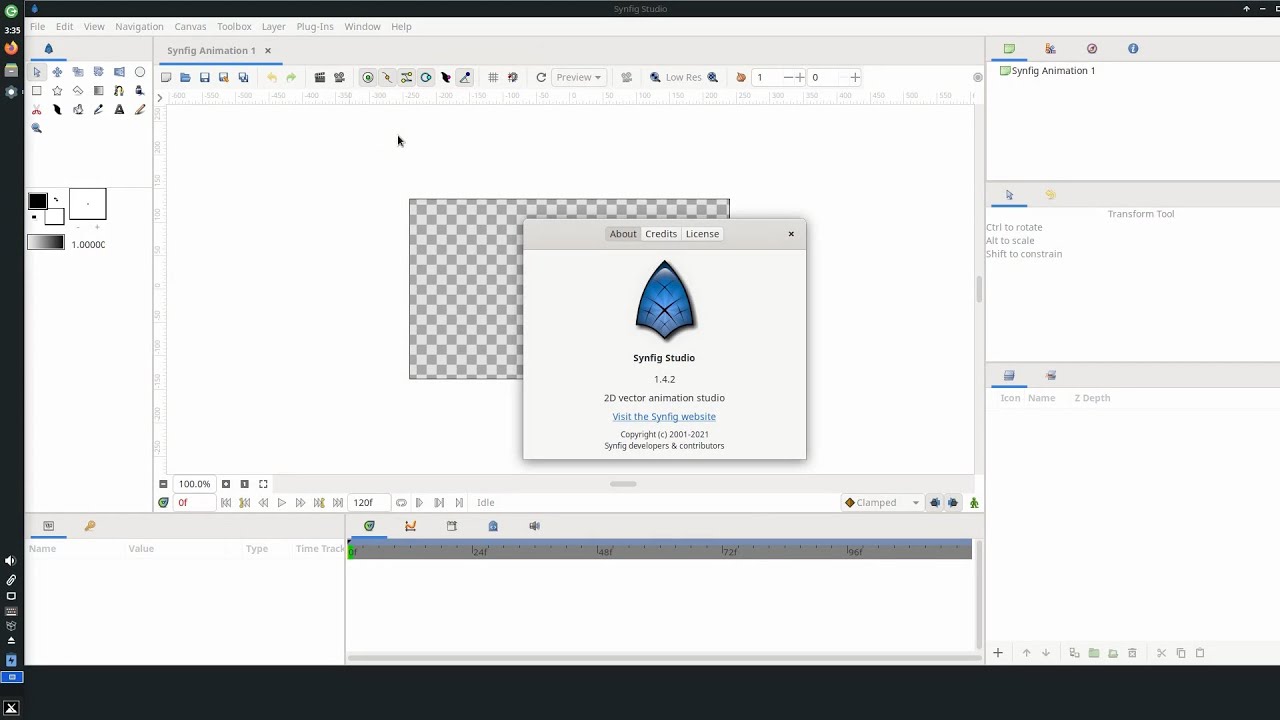This screenshot has height=720, width=1280.
Task: Close the Synfig Animation 1 document tab
Action: click(x=267, y=50)
